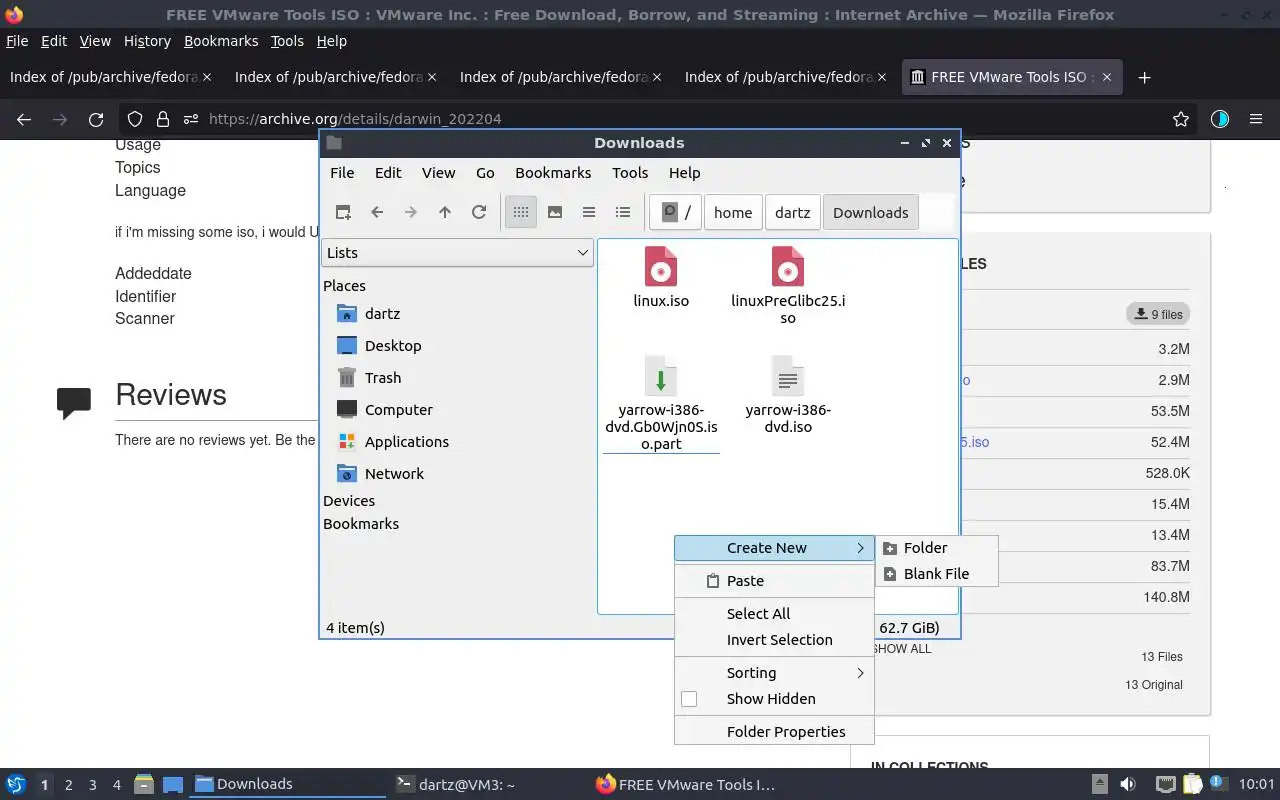Go back in Downloads file manager
The image size is (1280, 800).
tap(377, 212)
